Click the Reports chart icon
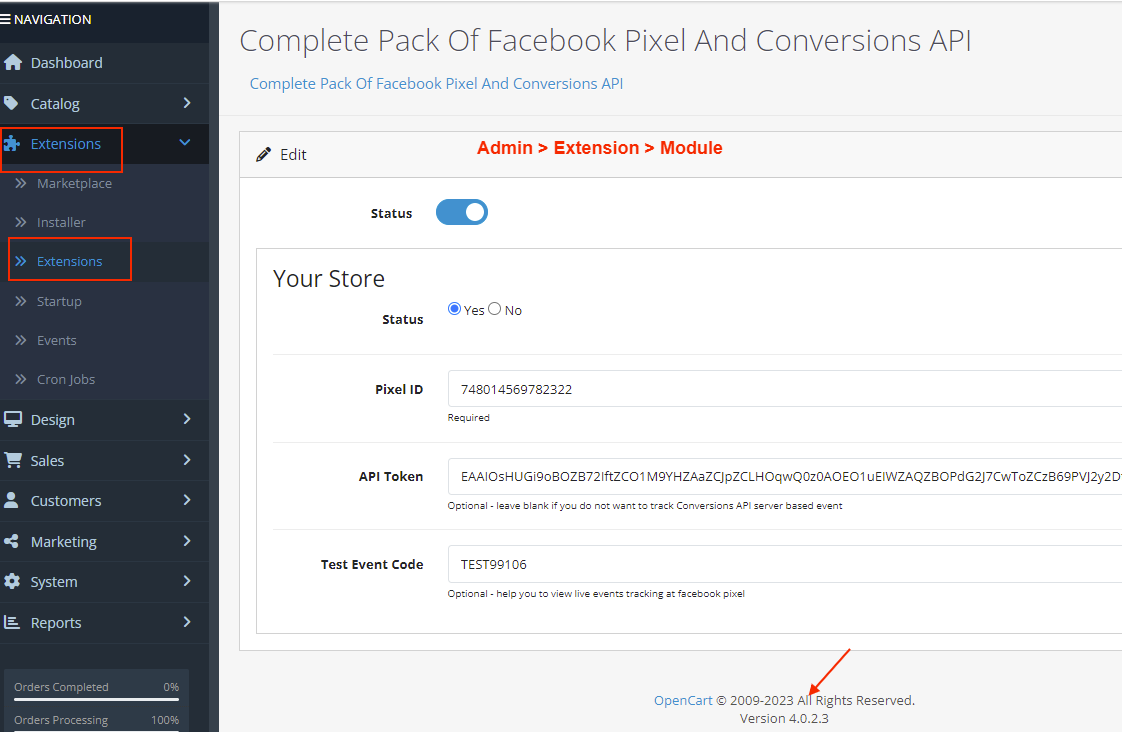 pyautogui.click(x=11, y=622)
